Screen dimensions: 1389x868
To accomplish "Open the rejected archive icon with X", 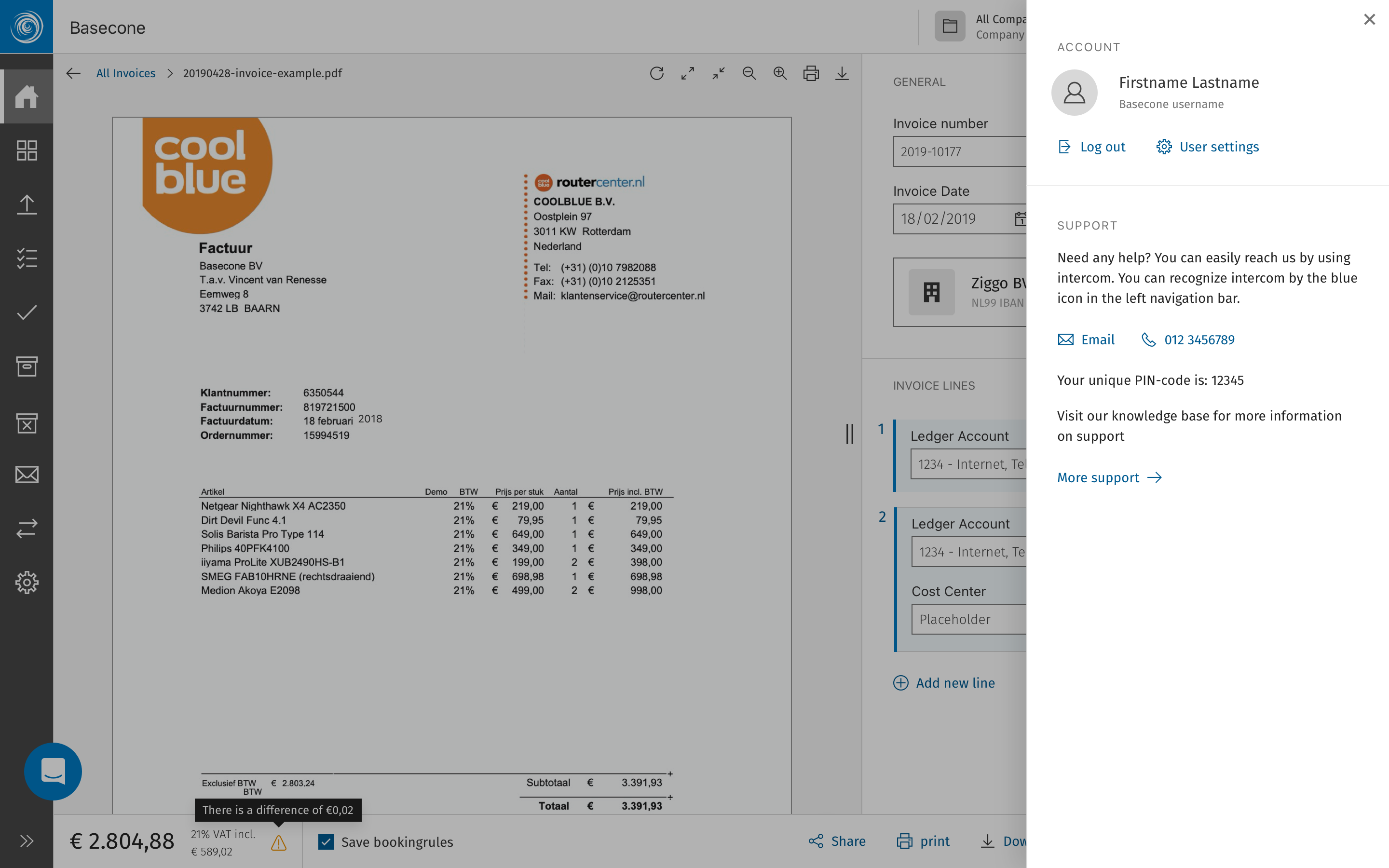I will coord(27,423).
